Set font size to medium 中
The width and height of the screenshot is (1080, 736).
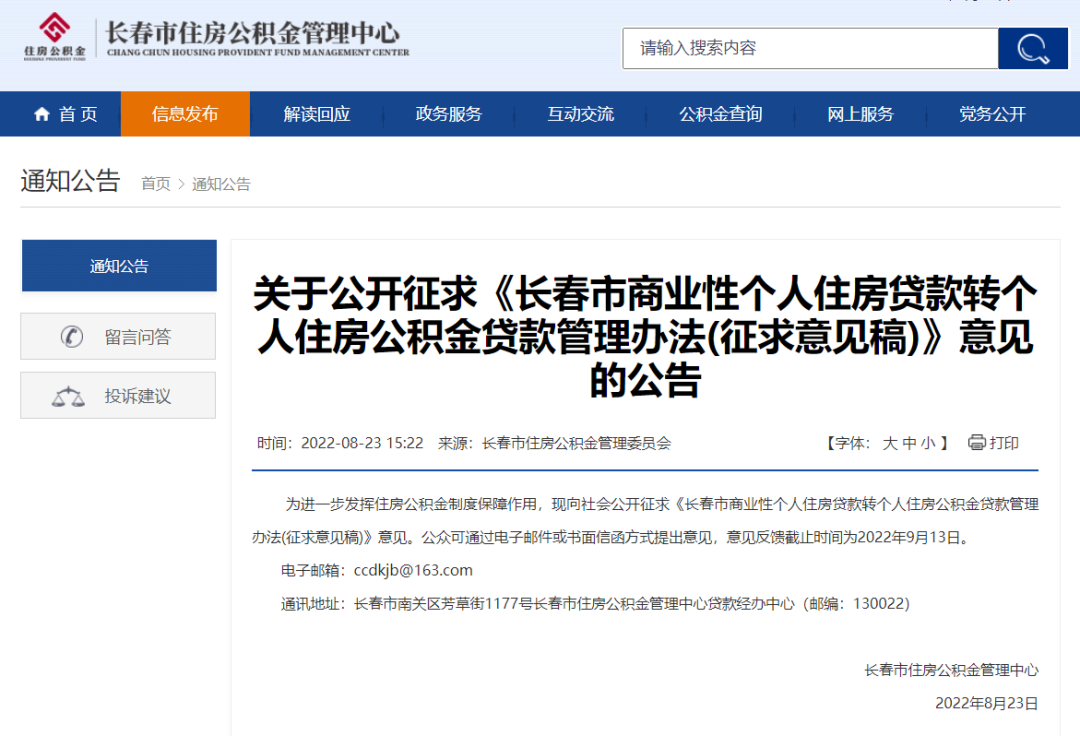909,443
